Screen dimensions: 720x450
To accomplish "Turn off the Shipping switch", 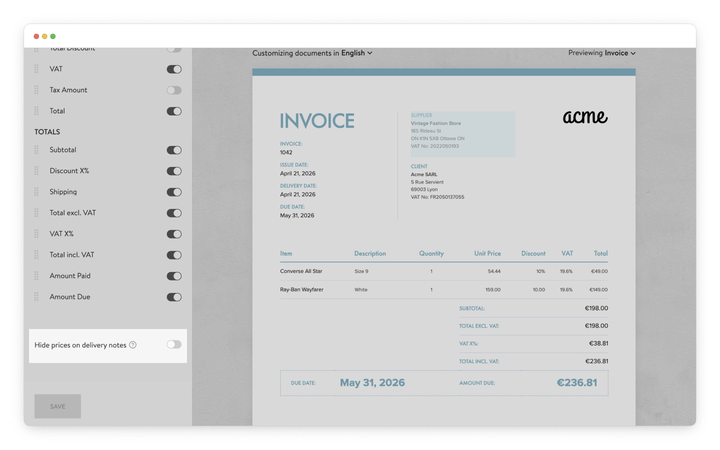I will tap(174, 192).
